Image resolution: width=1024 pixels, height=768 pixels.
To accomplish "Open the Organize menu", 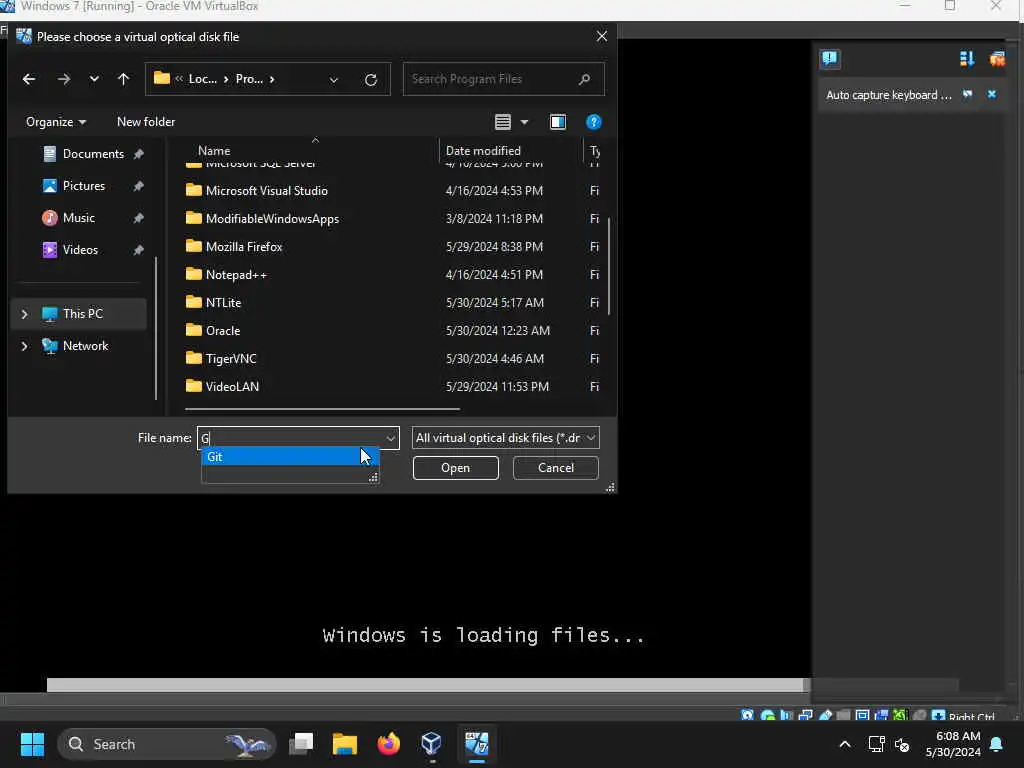I will (x=56, y=122).
